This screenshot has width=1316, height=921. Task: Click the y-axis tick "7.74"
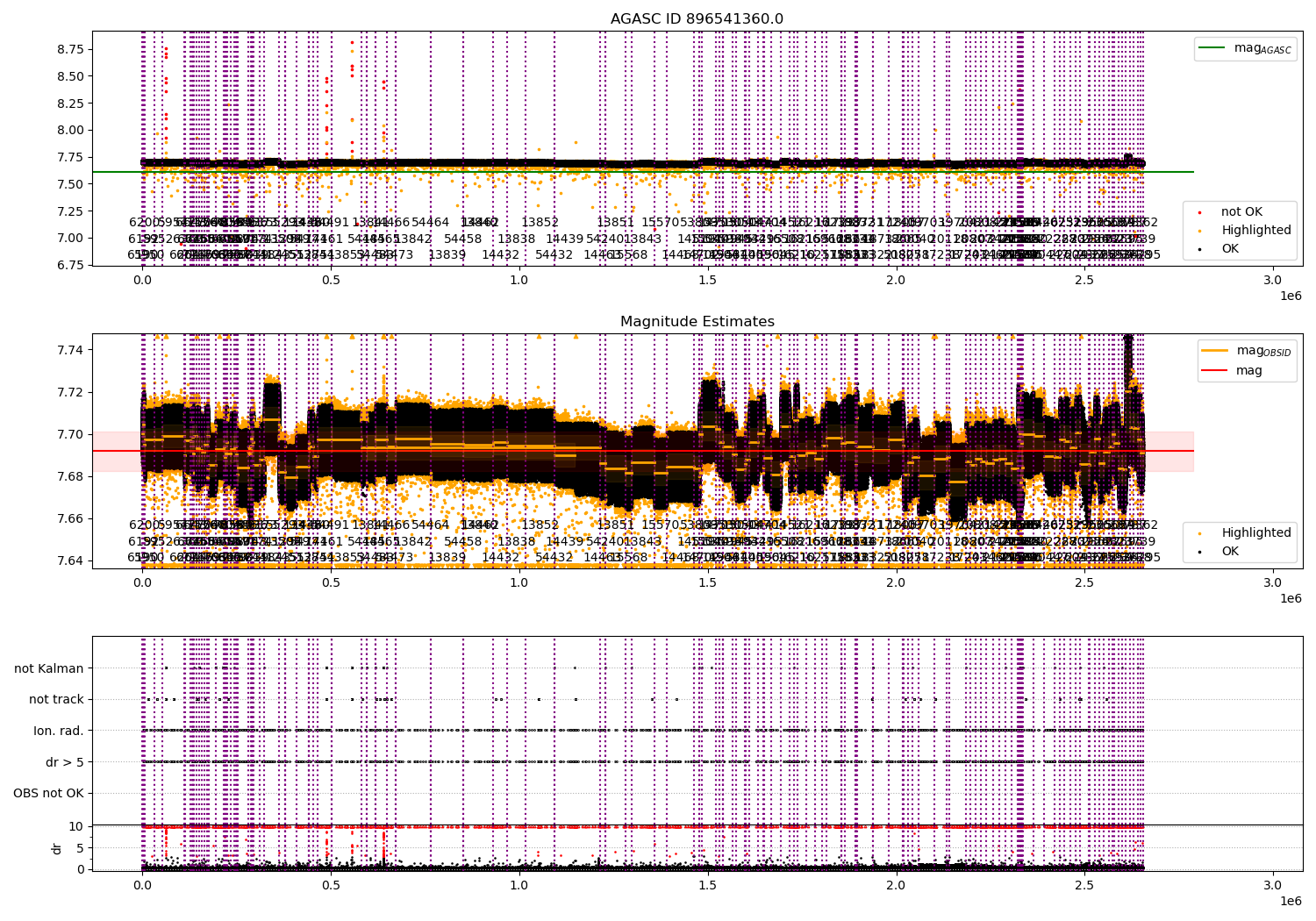pos(70,350)
